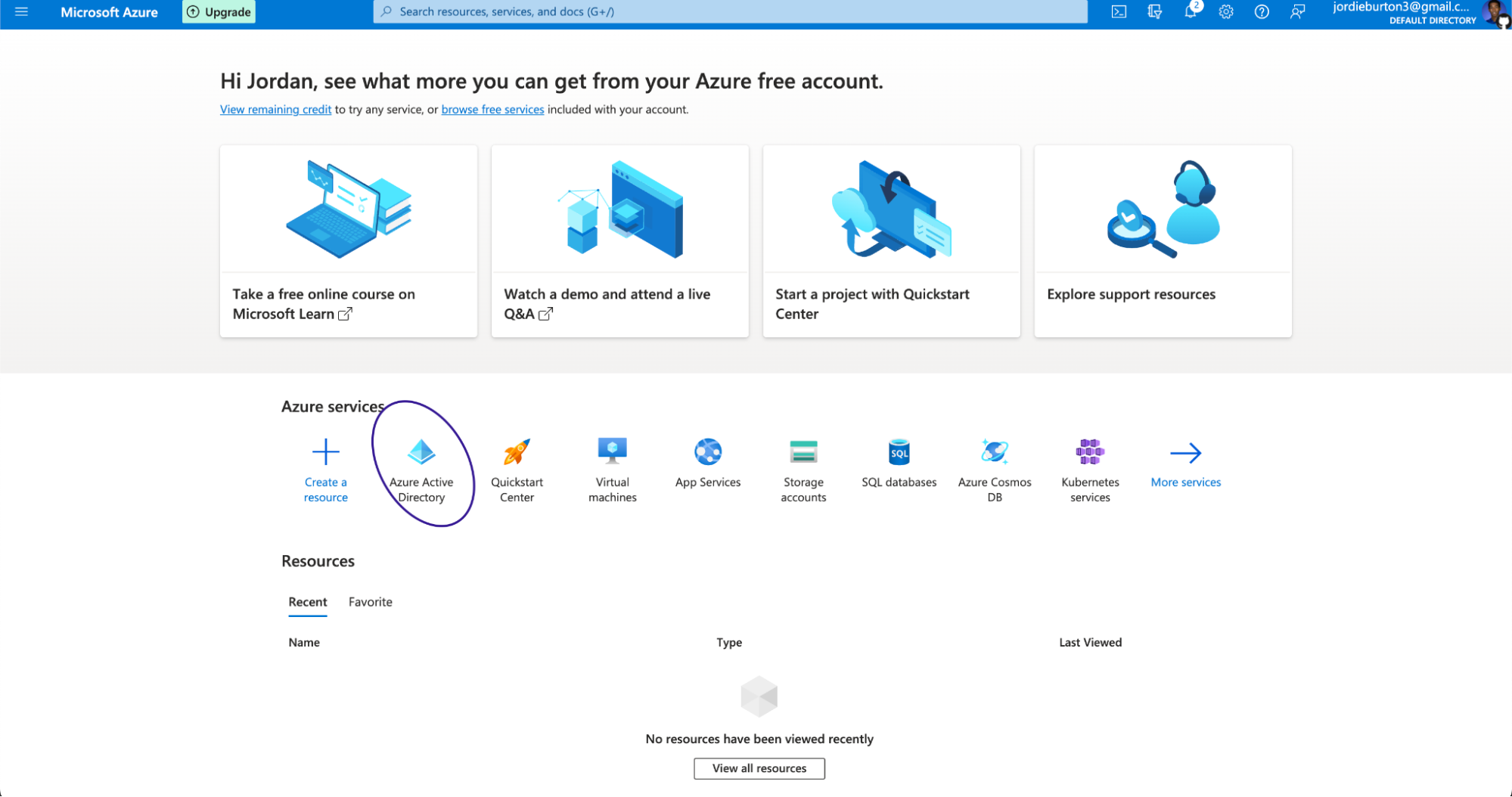Click the Name column header
This screenshot has width=1512, height=797.
pos(304,643)
